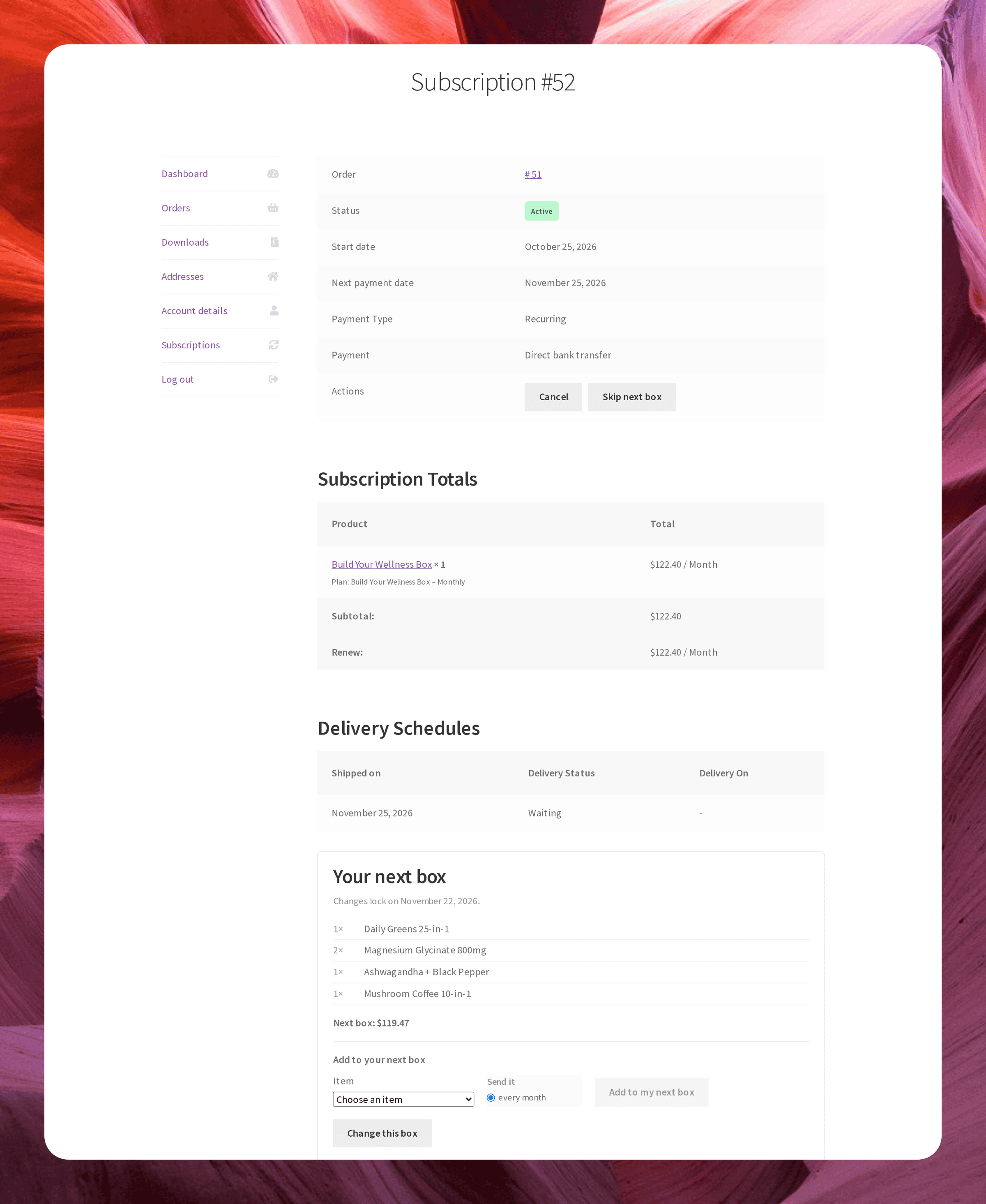Image resolution: width=986 pixels, height=1204 pixels.
Task: Click 'Changes lock on November 22, 2026' note
Action: click(407, 901)
